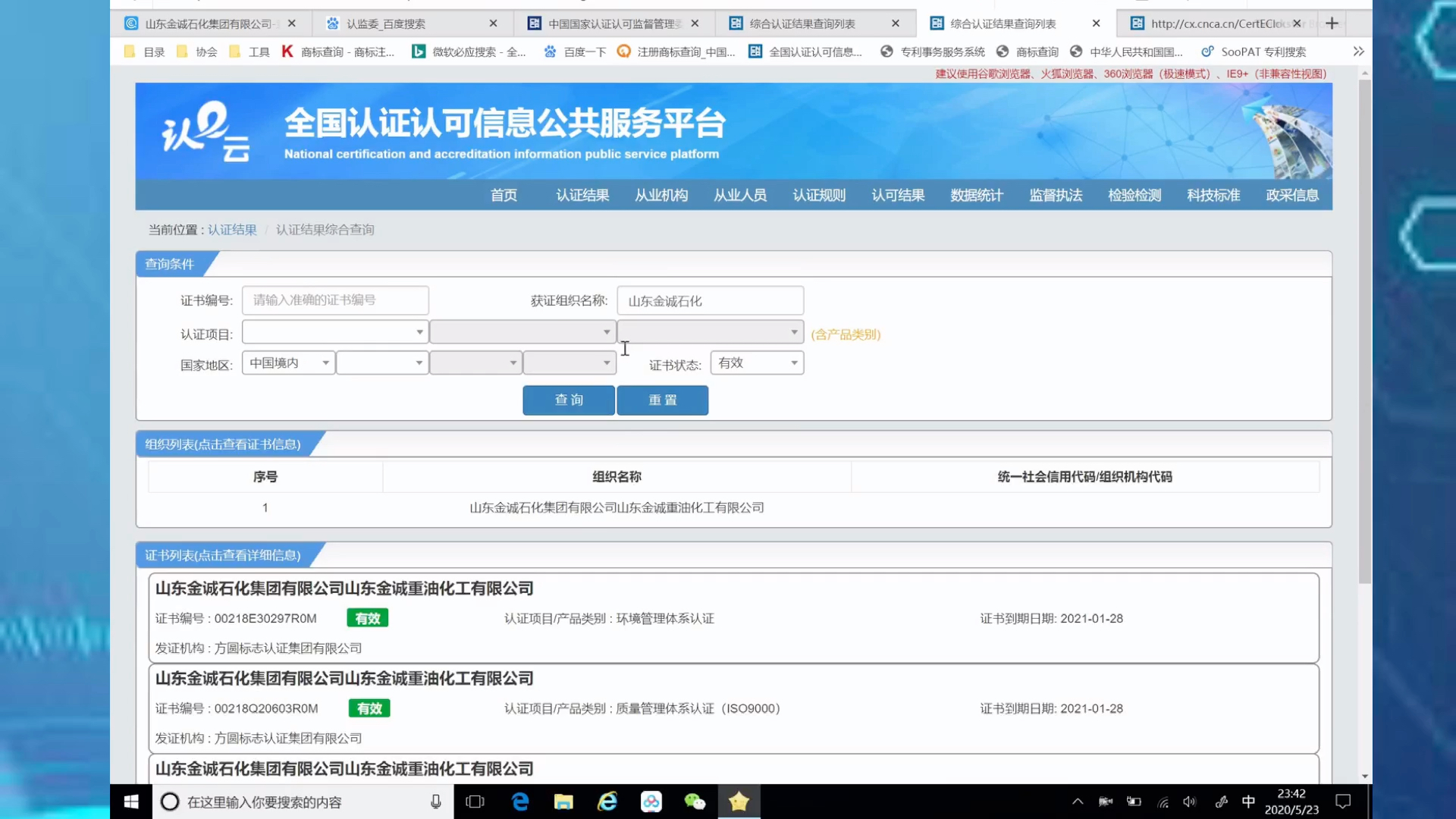Show more bookmarks with the chevron
The image size is (1456, 819).
pos(1358,52)
